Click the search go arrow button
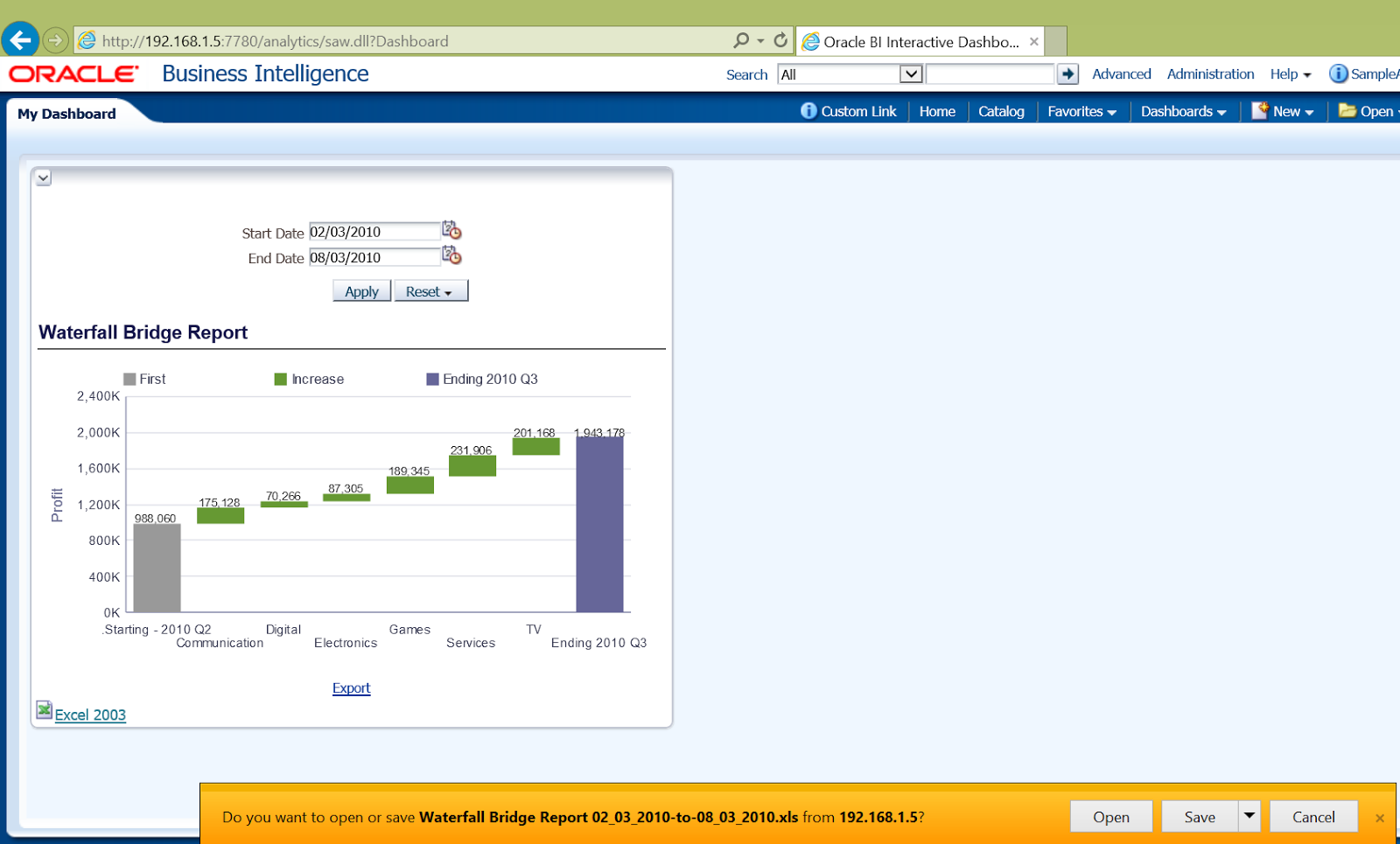The image size is (1400, 844). [1067, 74]
